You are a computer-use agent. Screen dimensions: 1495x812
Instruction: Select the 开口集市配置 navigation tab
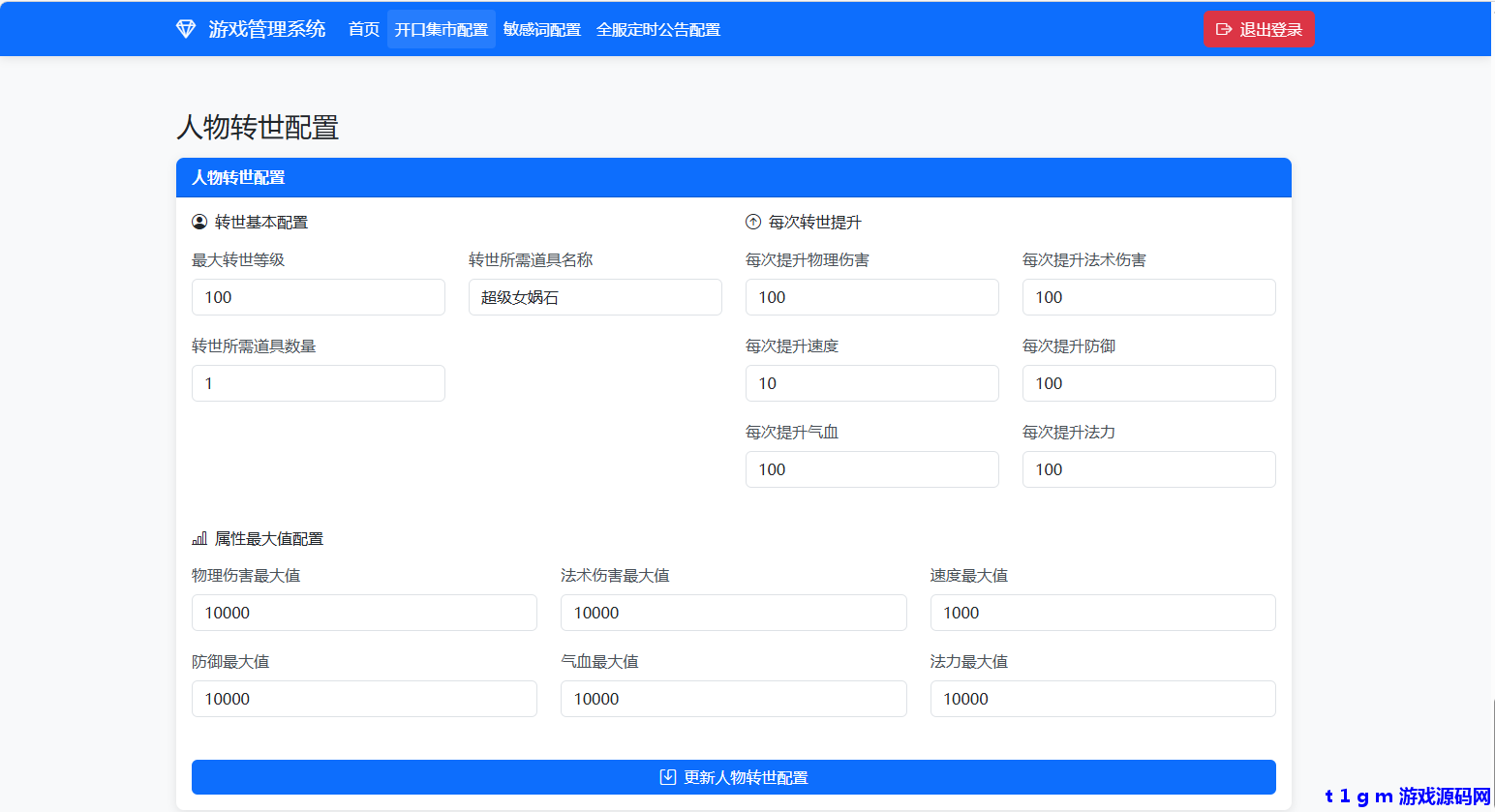click(442, 29)
